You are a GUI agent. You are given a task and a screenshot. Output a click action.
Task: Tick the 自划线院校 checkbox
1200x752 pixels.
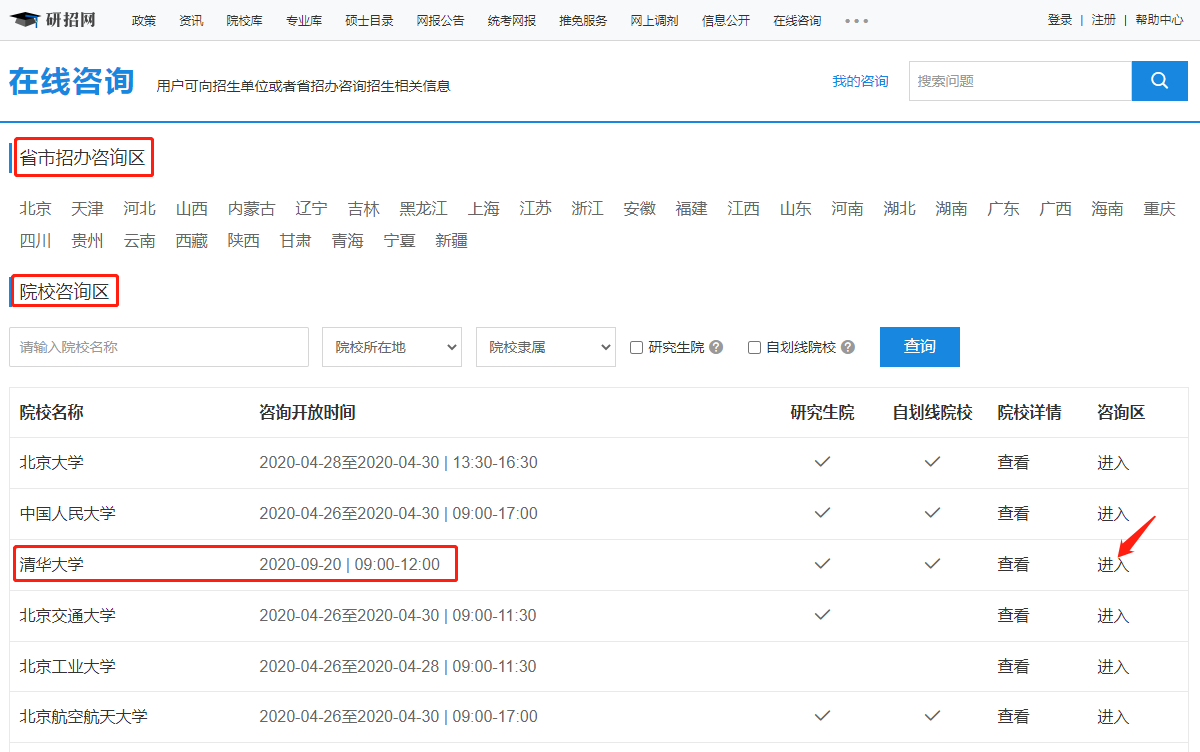(x=755, y=347)
